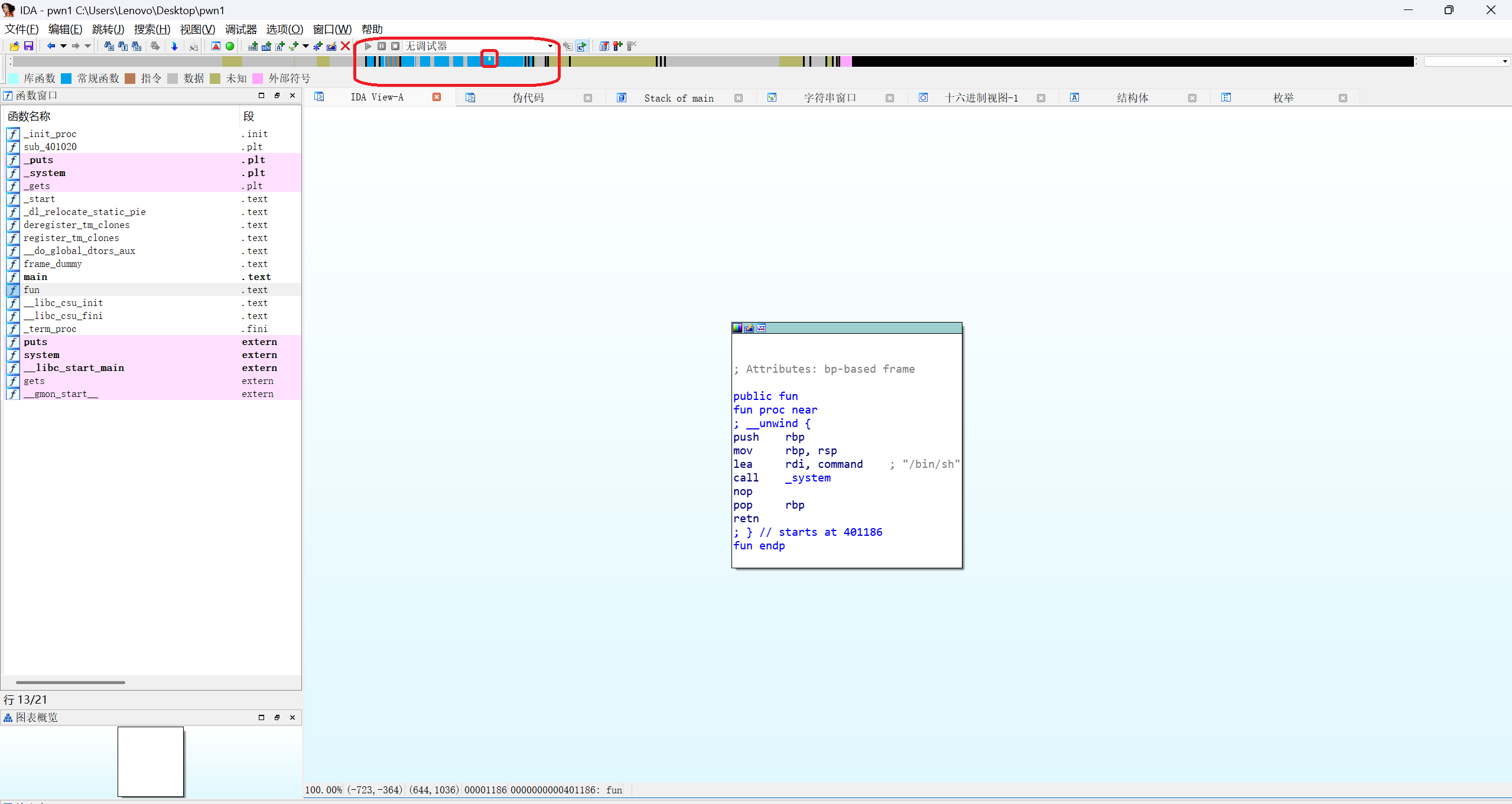Float the 图表概览 panel
Screen dimensions: 1512x804
(x=277, y=718)
